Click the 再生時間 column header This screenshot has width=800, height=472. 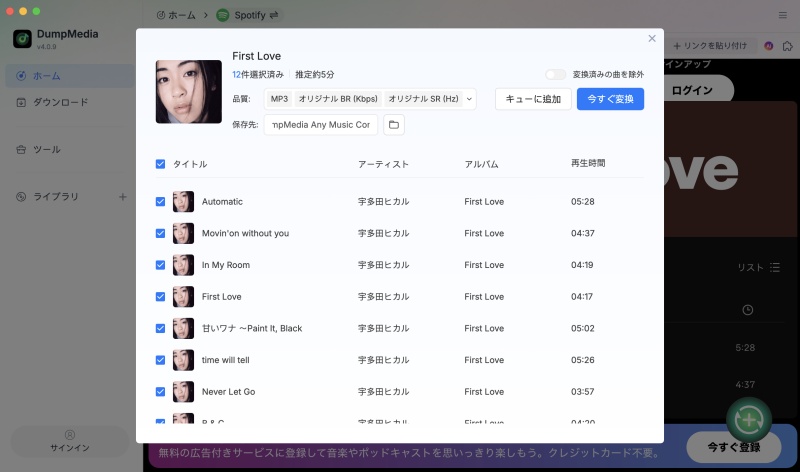coord(588,163)
